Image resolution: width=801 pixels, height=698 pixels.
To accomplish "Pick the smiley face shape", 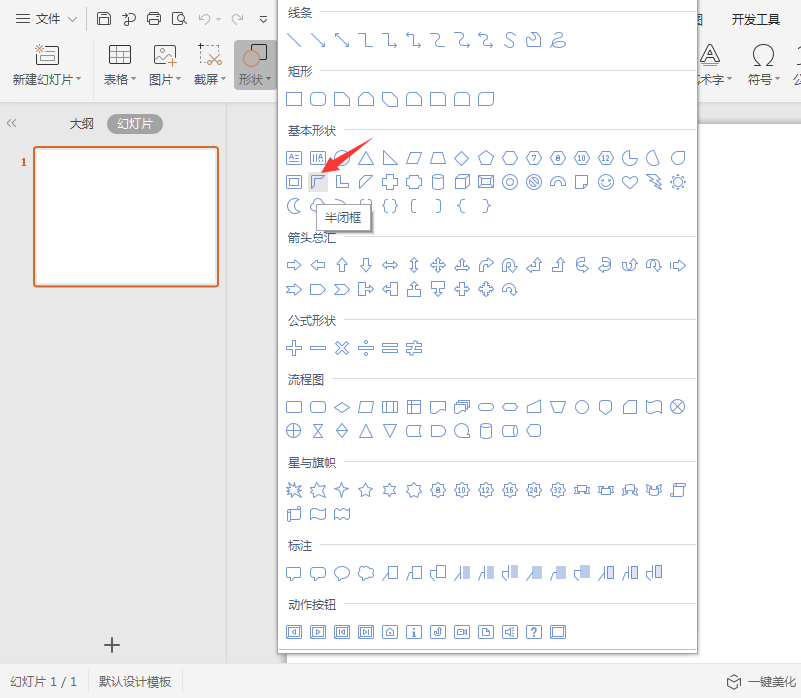I will click(606, 182).
